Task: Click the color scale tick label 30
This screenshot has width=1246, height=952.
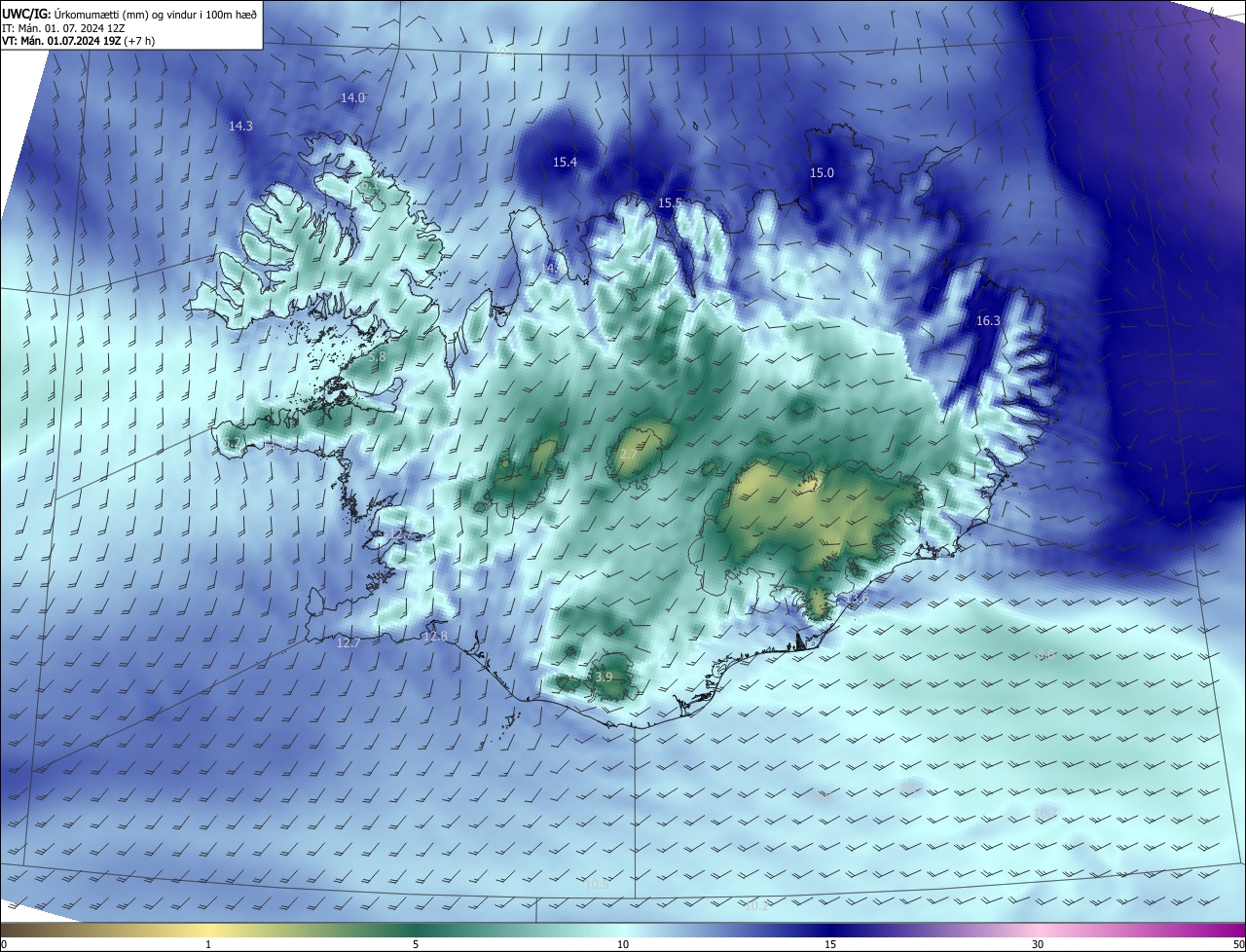Action: [1038, 944]
